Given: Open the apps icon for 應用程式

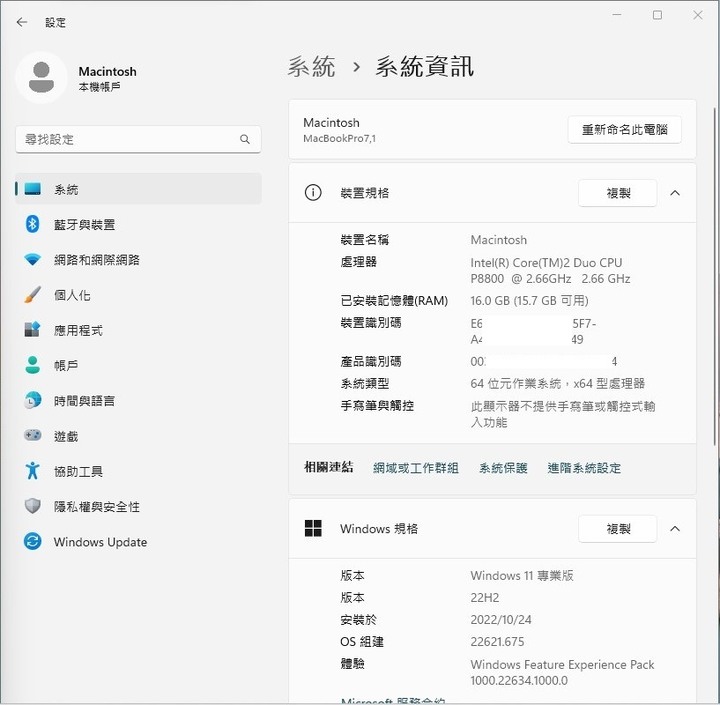Looking at the screenshot, I should pos(32,329).
